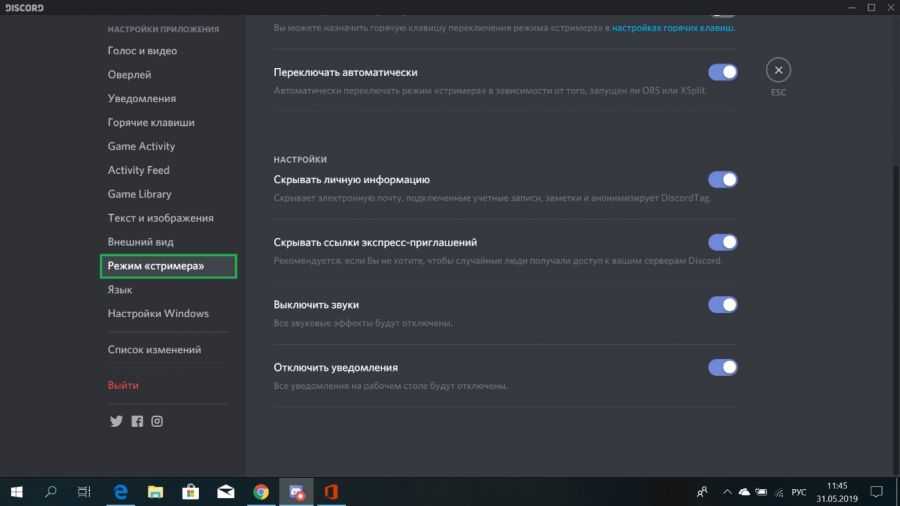900x506 pixels.
Task: Open the Windows Action Center icon
Action: coord(875,491)
